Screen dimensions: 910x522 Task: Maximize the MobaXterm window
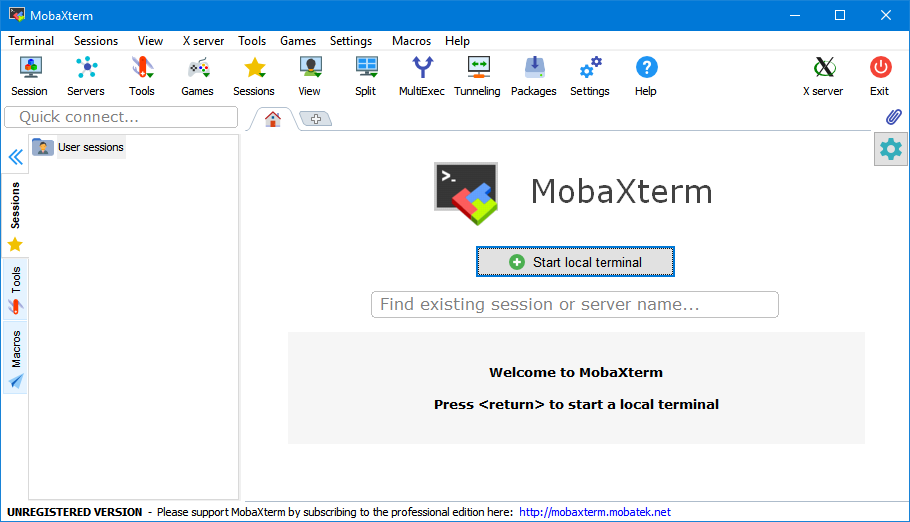tap(840, 15)
